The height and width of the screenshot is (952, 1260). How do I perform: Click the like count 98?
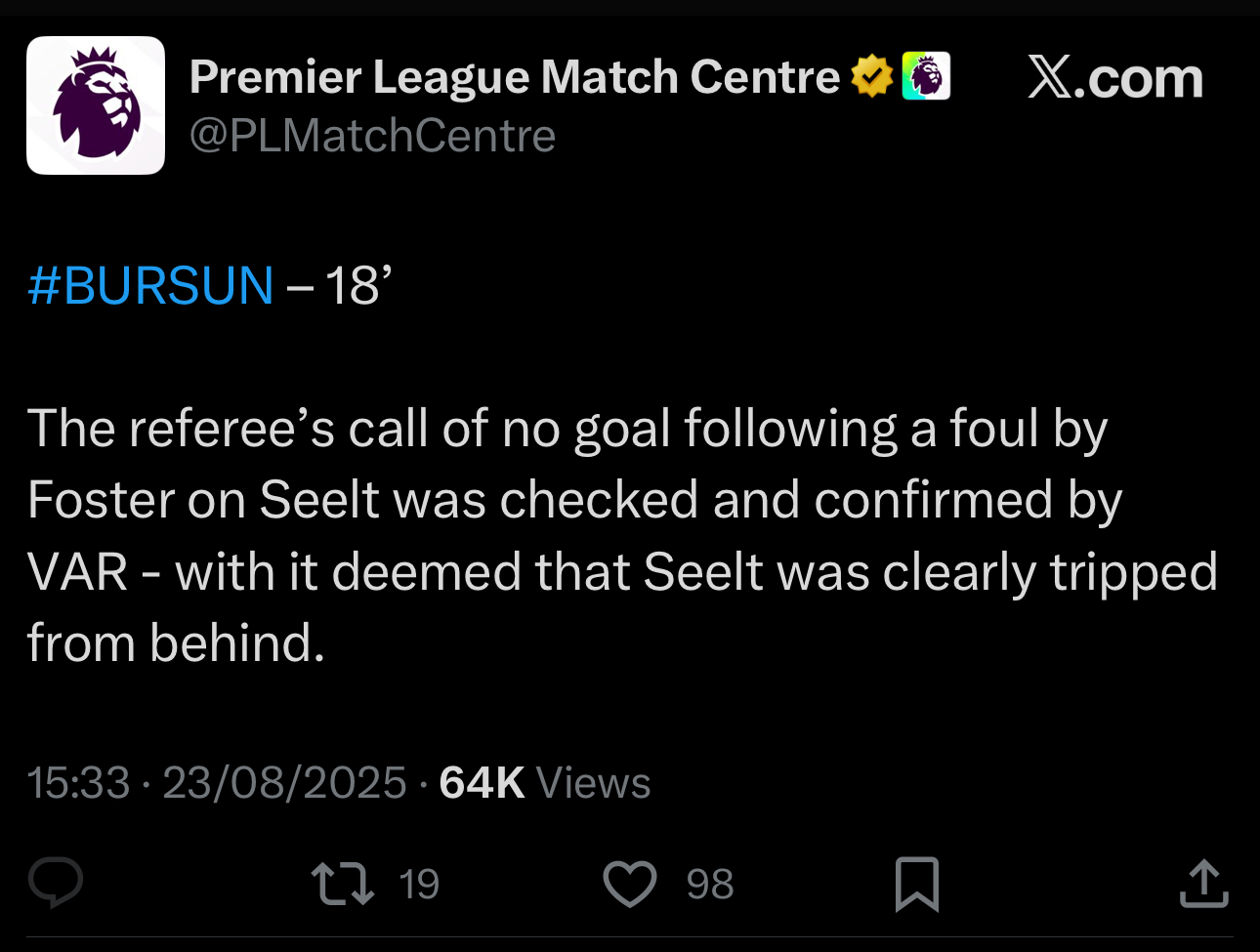pos(709,885)
